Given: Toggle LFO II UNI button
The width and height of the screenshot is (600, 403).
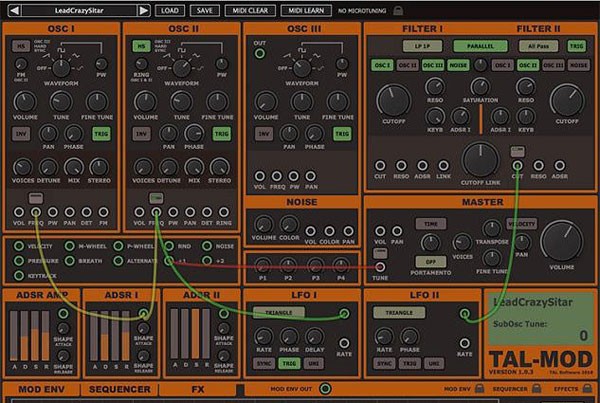Looking at the screenshot, I should (434, 364).
